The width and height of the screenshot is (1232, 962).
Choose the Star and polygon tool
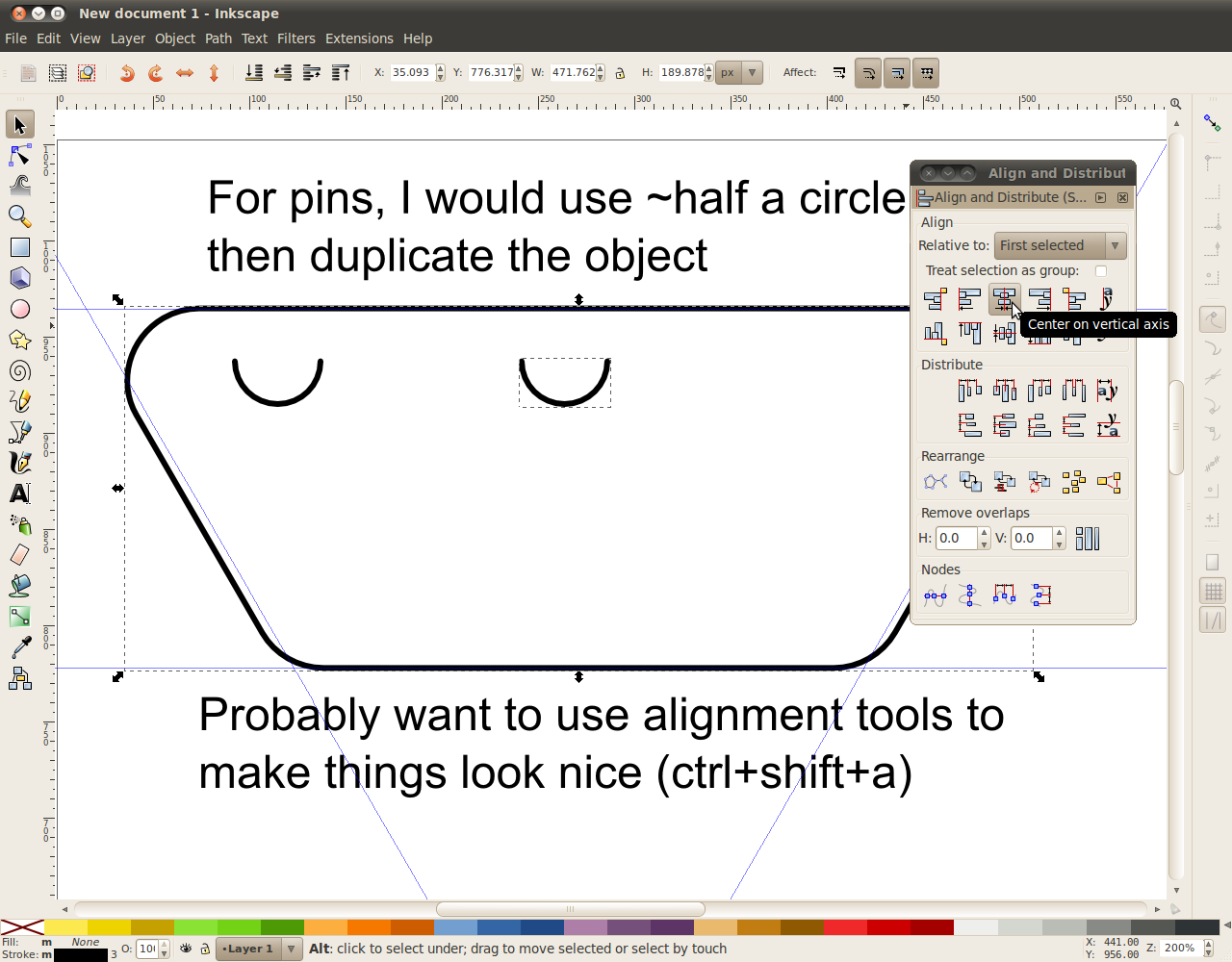pyautogui.click(x=19, y=340)
